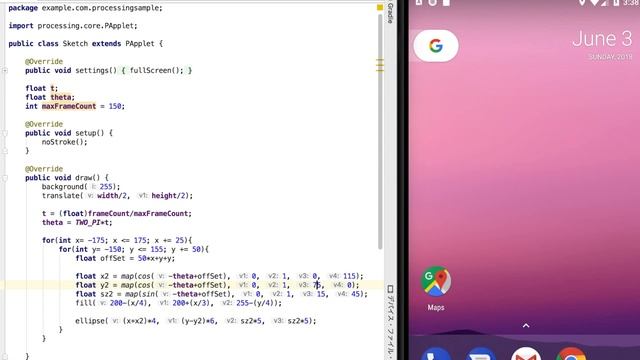Tap the battery status bar icon
Viewport: 640px width, 360px height.
616,3
